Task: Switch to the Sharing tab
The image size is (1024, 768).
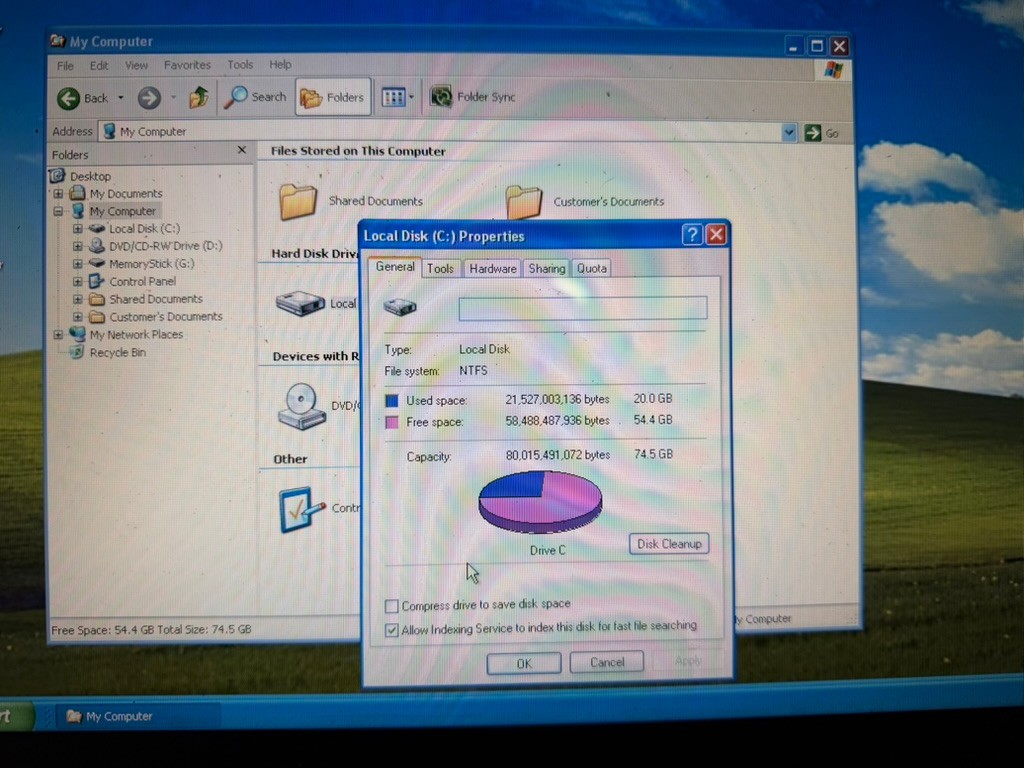Action: tap(547, 268)
